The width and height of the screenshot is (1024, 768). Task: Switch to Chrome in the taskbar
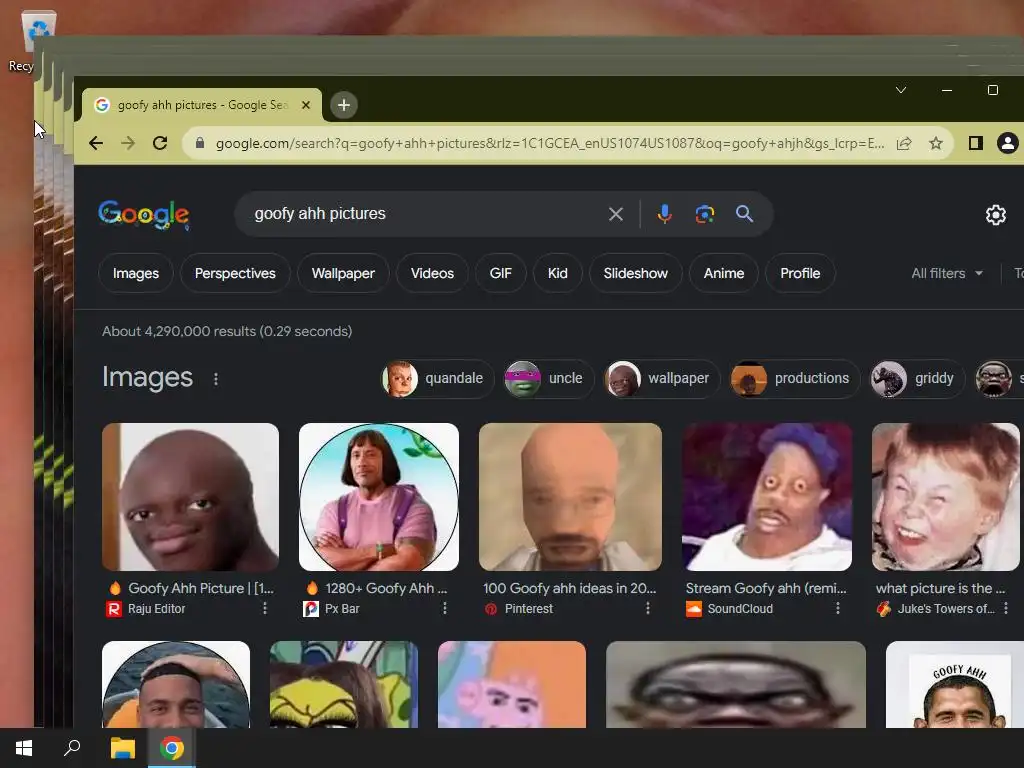[172, 748]
